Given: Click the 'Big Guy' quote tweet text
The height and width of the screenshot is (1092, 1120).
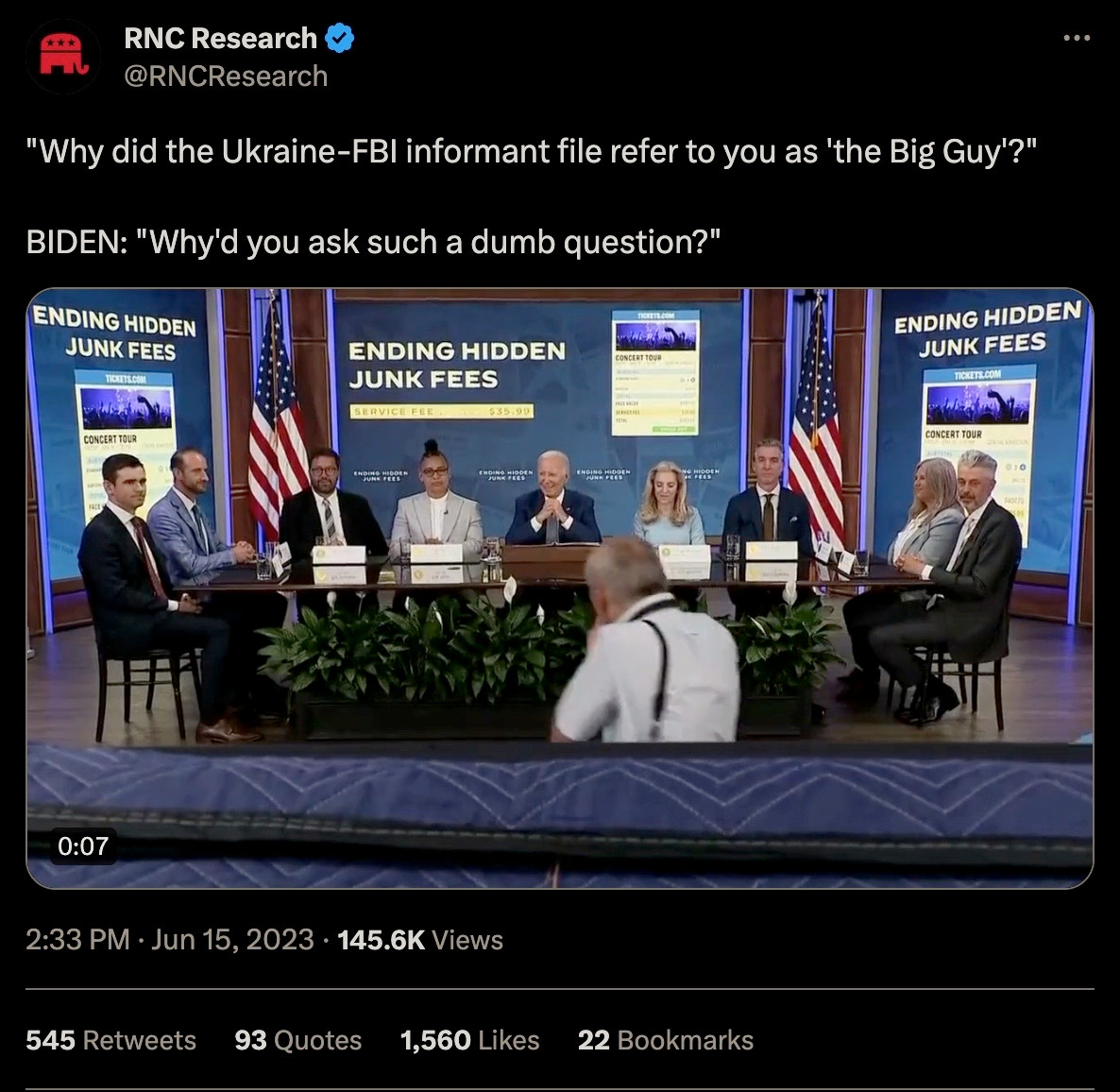Looking at the screenshot, I should click(531, 151).
